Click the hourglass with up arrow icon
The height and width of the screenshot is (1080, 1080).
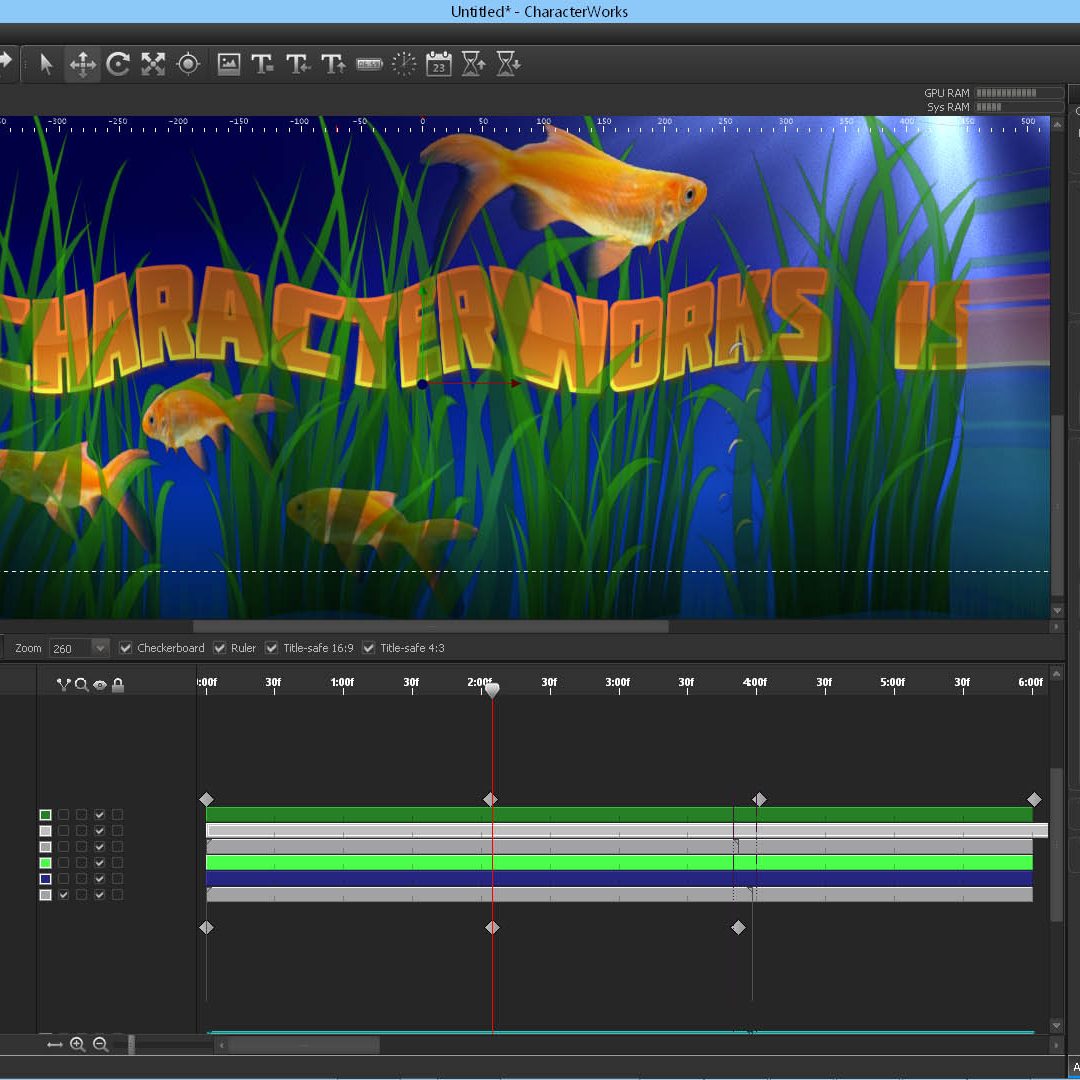pos(474,65)
